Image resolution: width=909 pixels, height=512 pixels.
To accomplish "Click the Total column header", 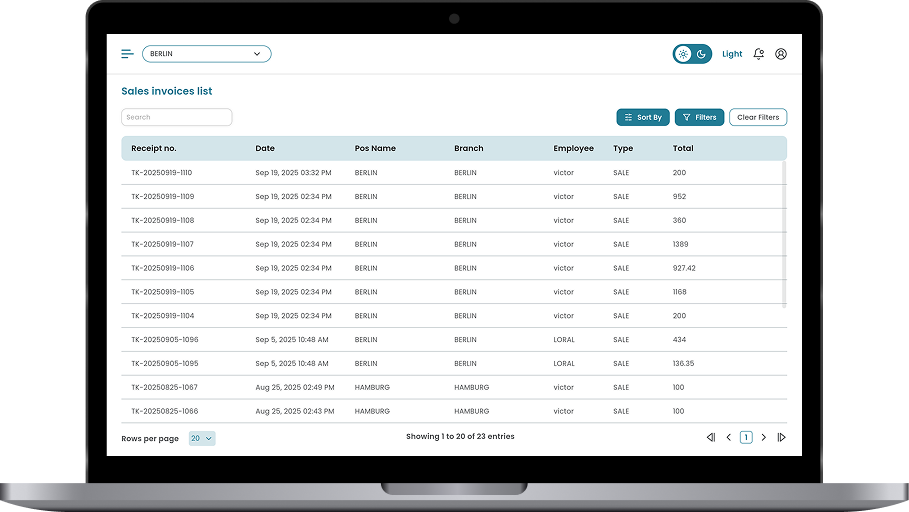I will [x=683, y=148].
